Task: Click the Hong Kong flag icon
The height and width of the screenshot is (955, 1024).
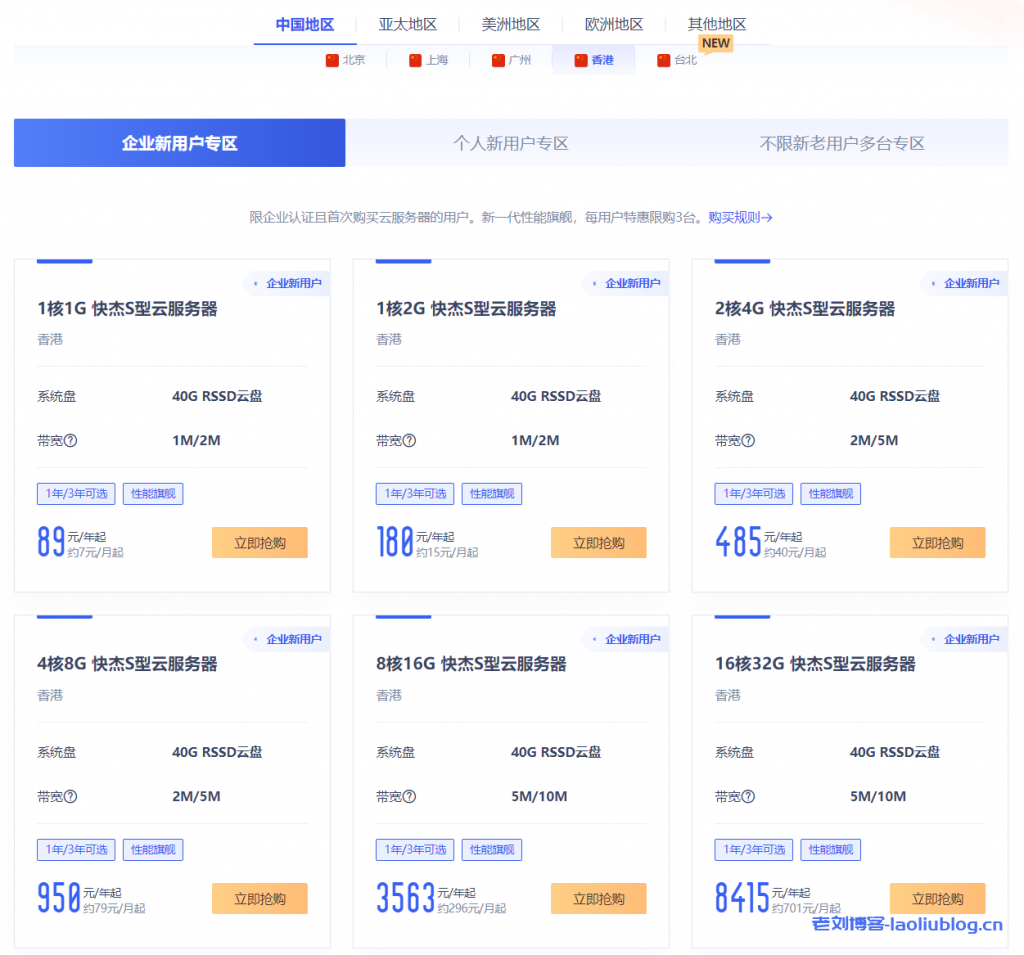Action: (x=580, y=60)
